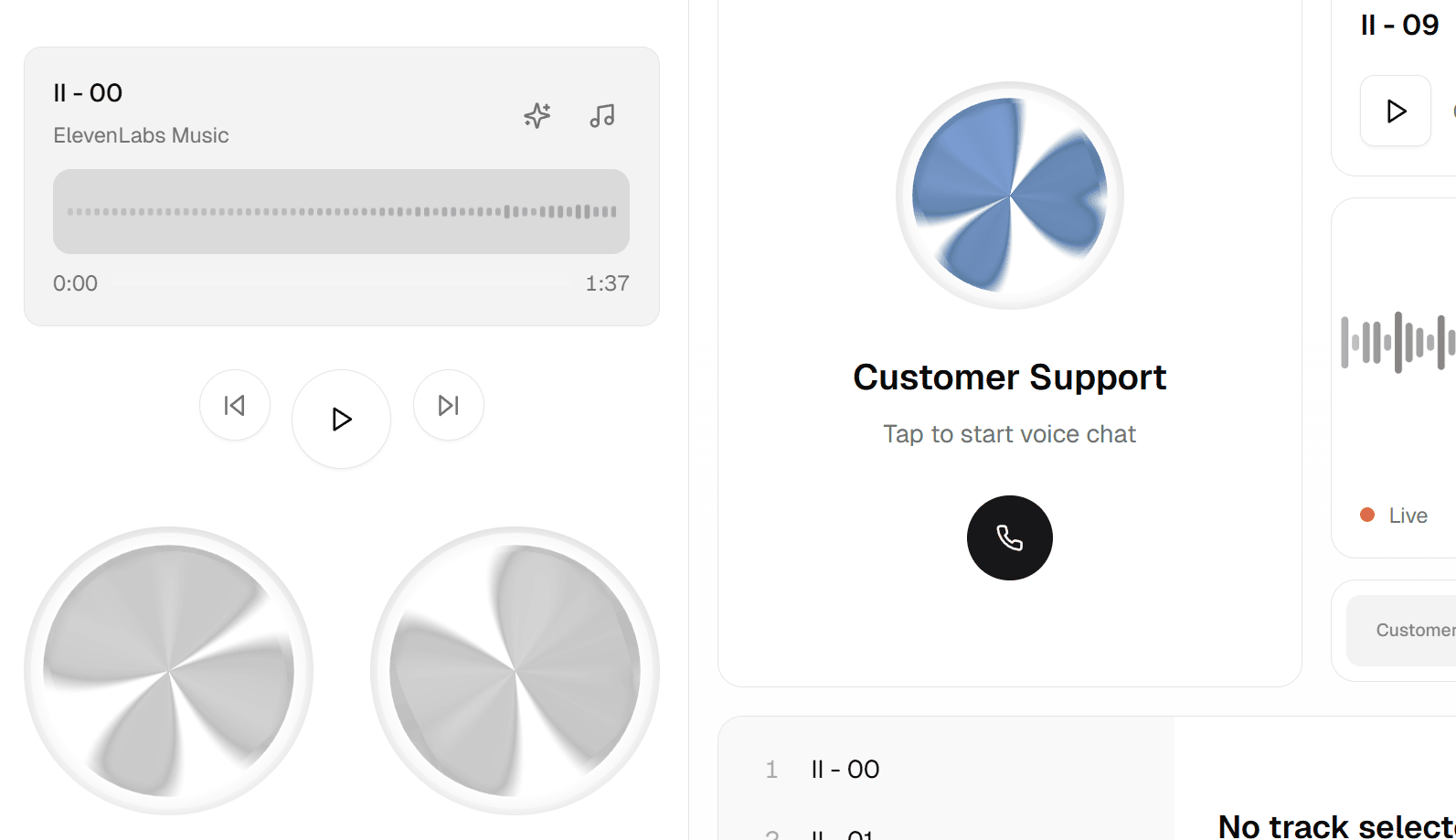Screen dimensions: 1456x840
Task: Click the skip-back playback icon
Action: point(235,405)
